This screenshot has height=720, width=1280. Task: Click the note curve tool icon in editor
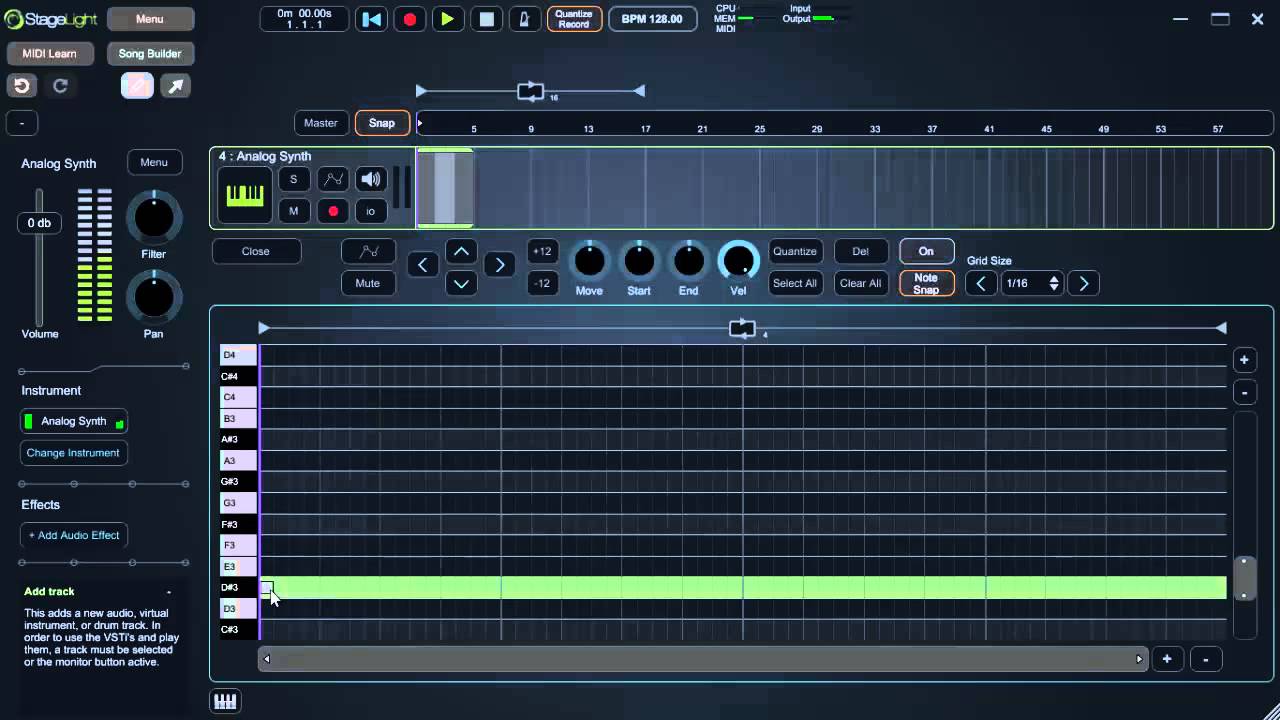(x=368, y=251)
